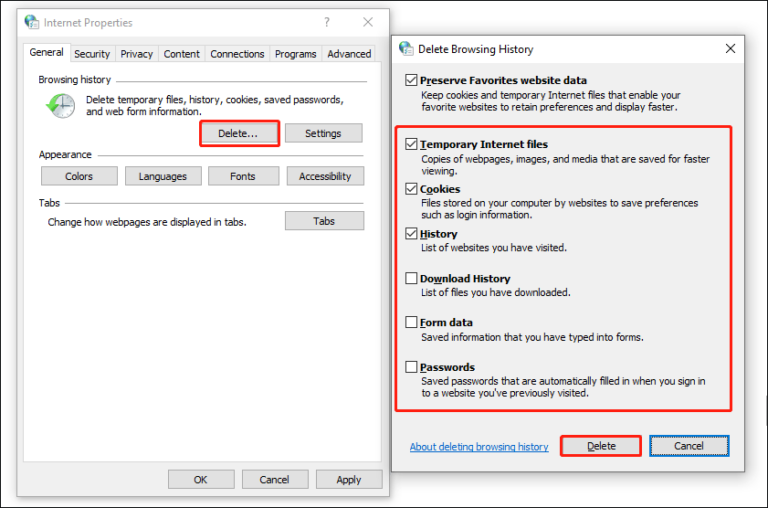This screenshot has height=508, width=768.
Task: Close the Delete Browsing History dialog
Action: [x=730, y=48]
